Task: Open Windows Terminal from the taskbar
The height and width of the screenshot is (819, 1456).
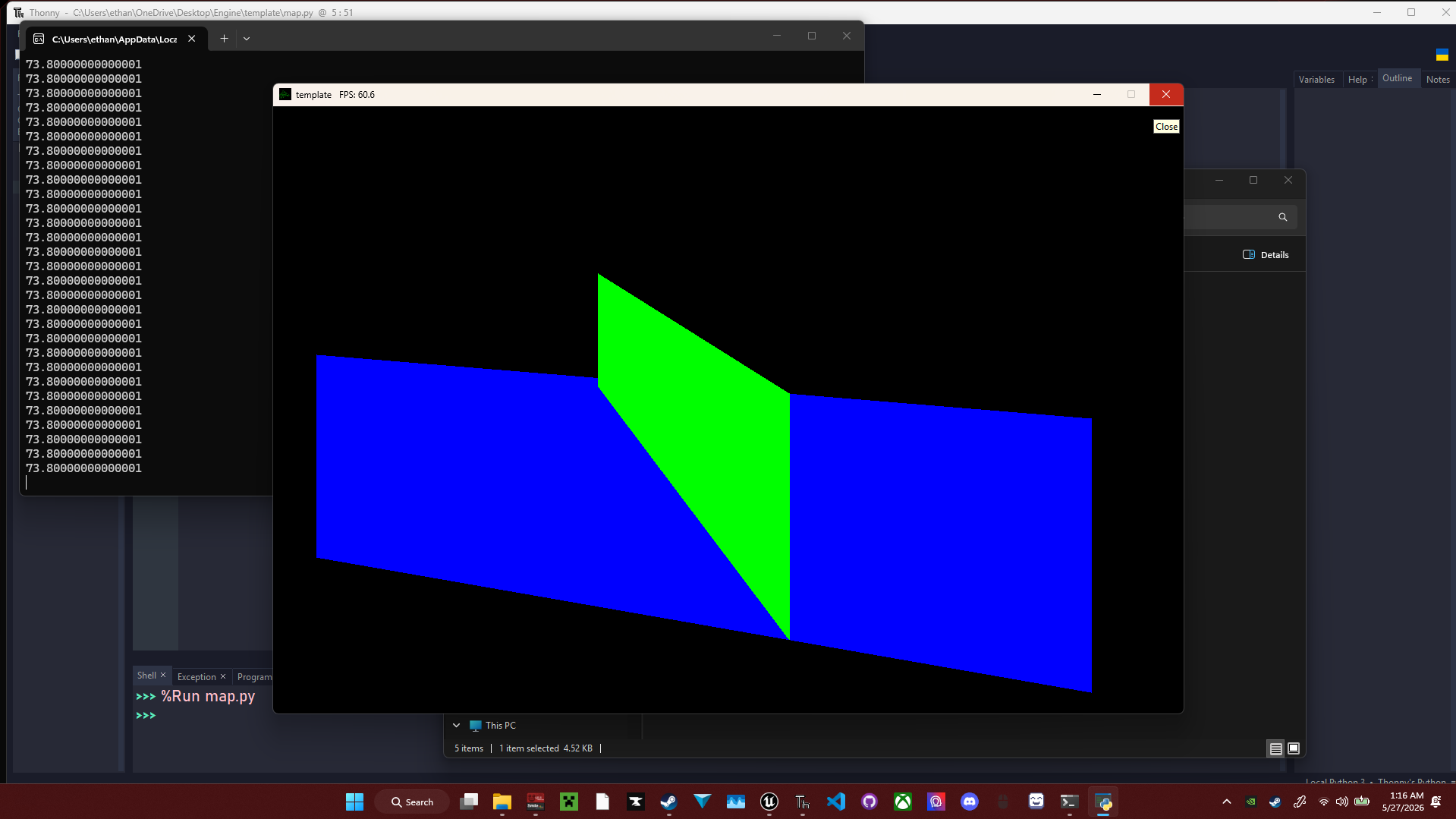Action: pyautogui.click(x=1070, y=802)
